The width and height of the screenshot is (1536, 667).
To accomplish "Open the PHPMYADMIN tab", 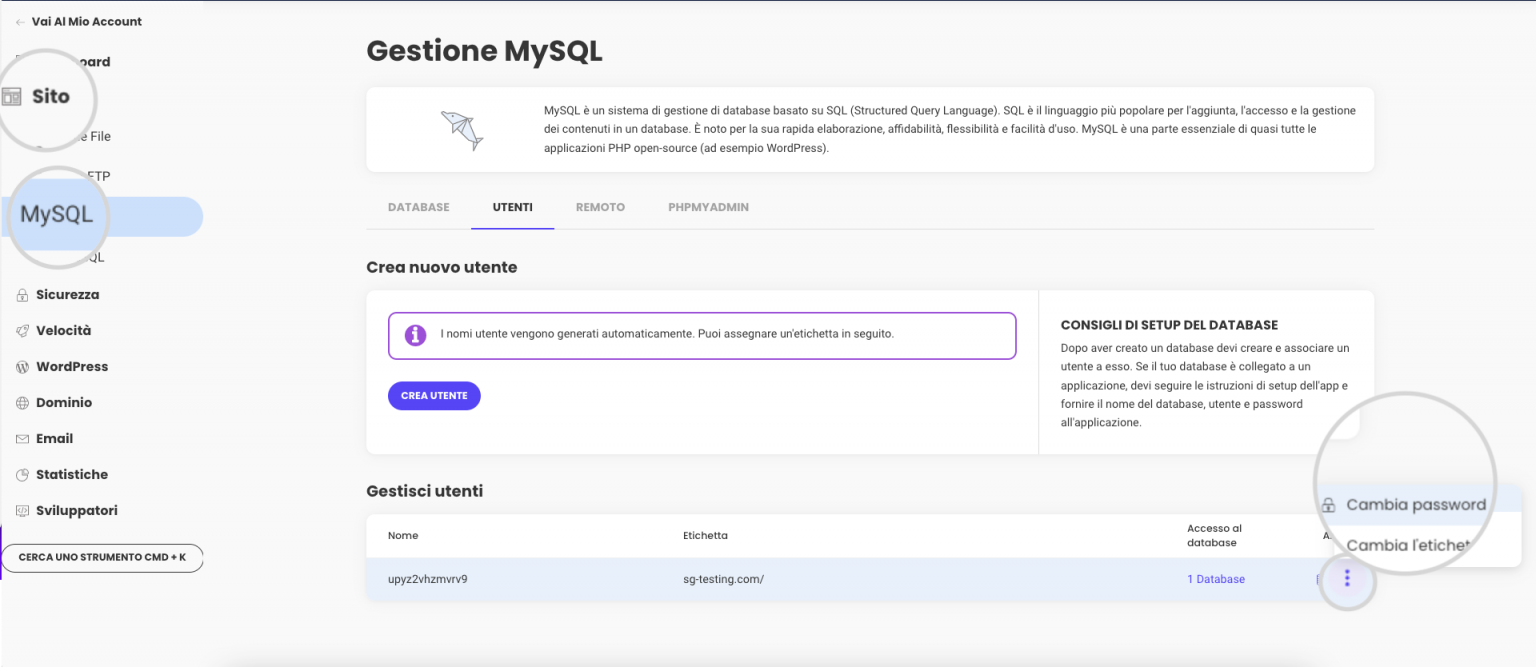I will (708, 207).
